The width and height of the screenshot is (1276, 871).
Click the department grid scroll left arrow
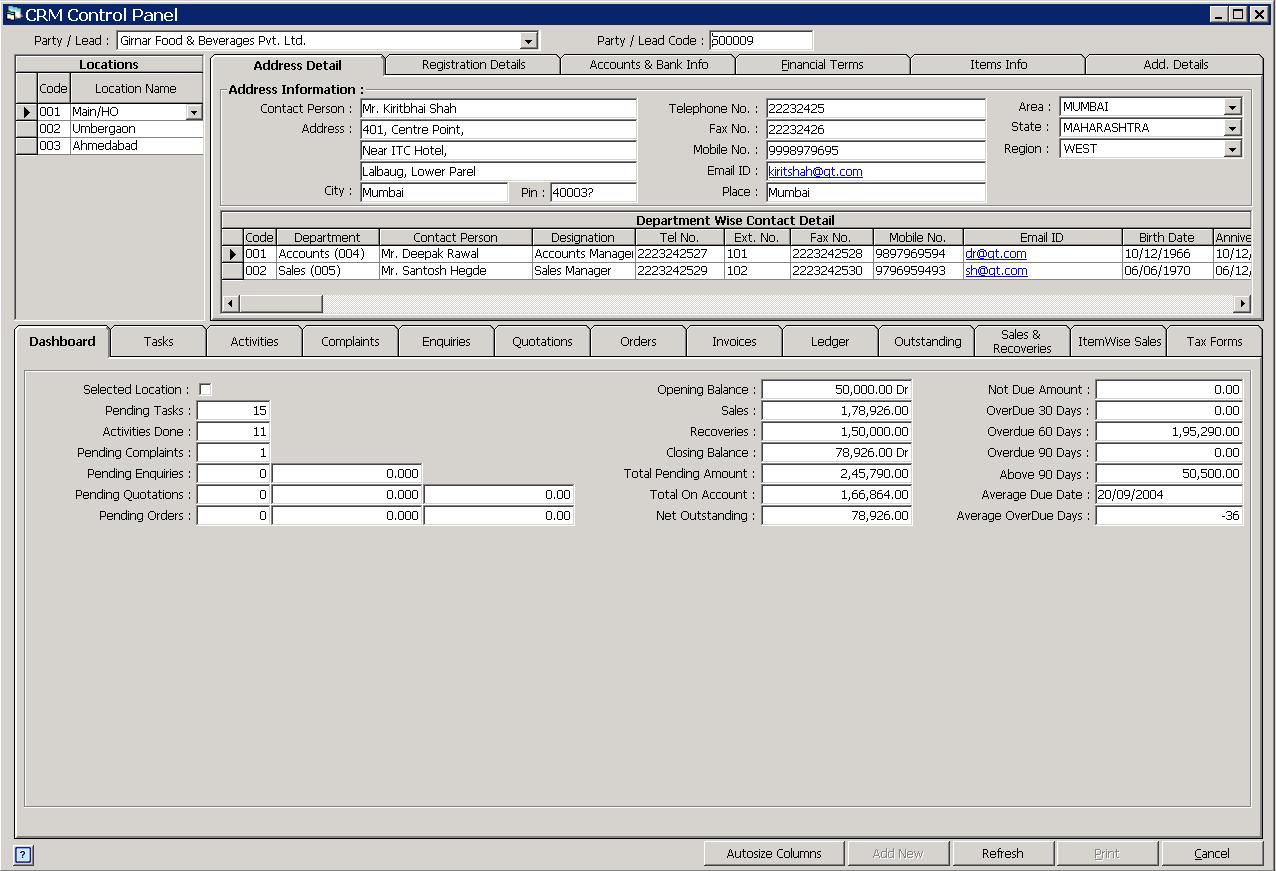point(230,303)
